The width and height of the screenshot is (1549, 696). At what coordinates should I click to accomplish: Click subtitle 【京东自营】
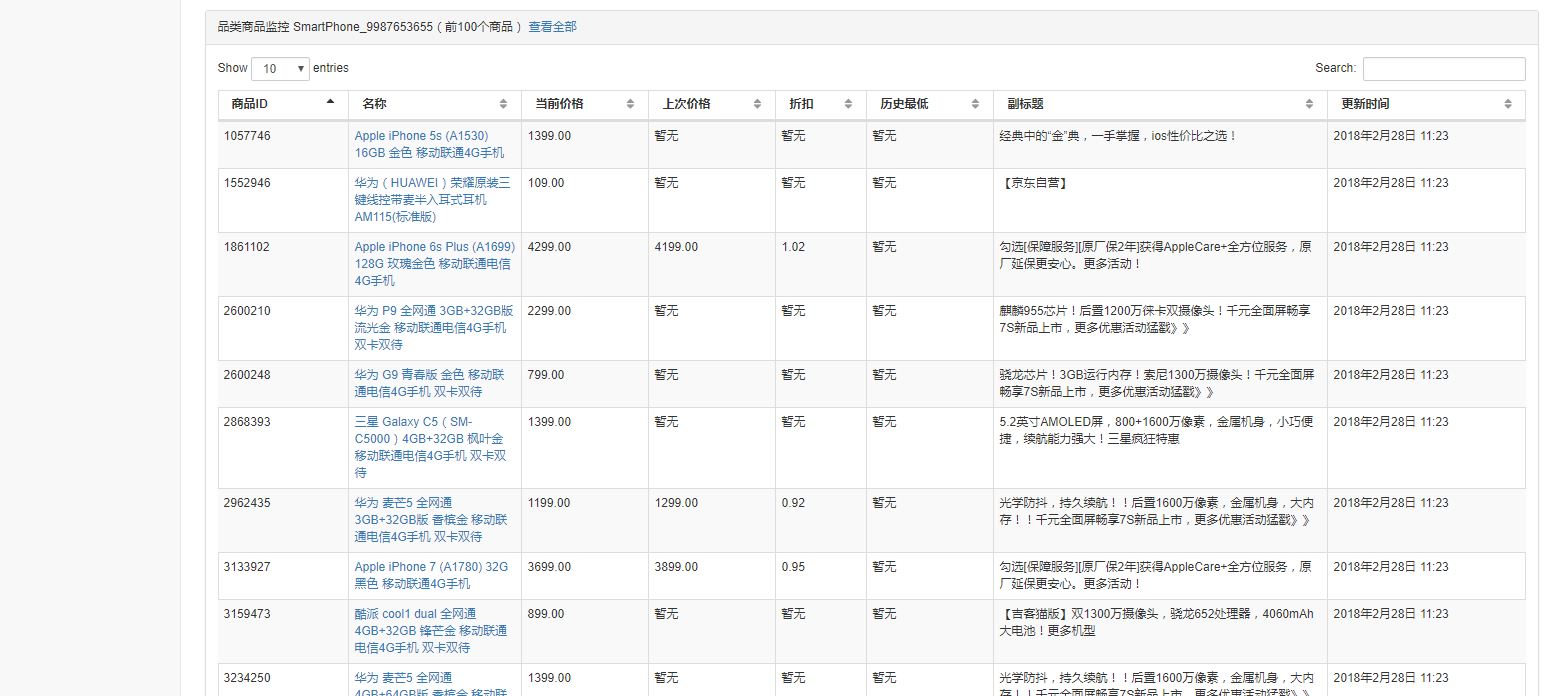coord(1035,183)
